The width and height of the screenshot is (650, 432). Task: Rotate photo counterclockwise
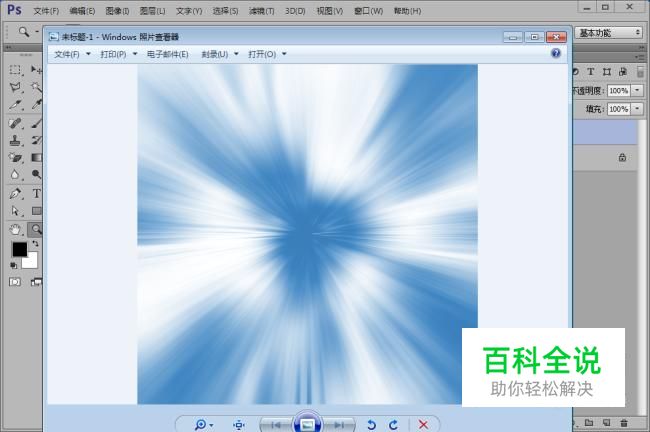371,425
